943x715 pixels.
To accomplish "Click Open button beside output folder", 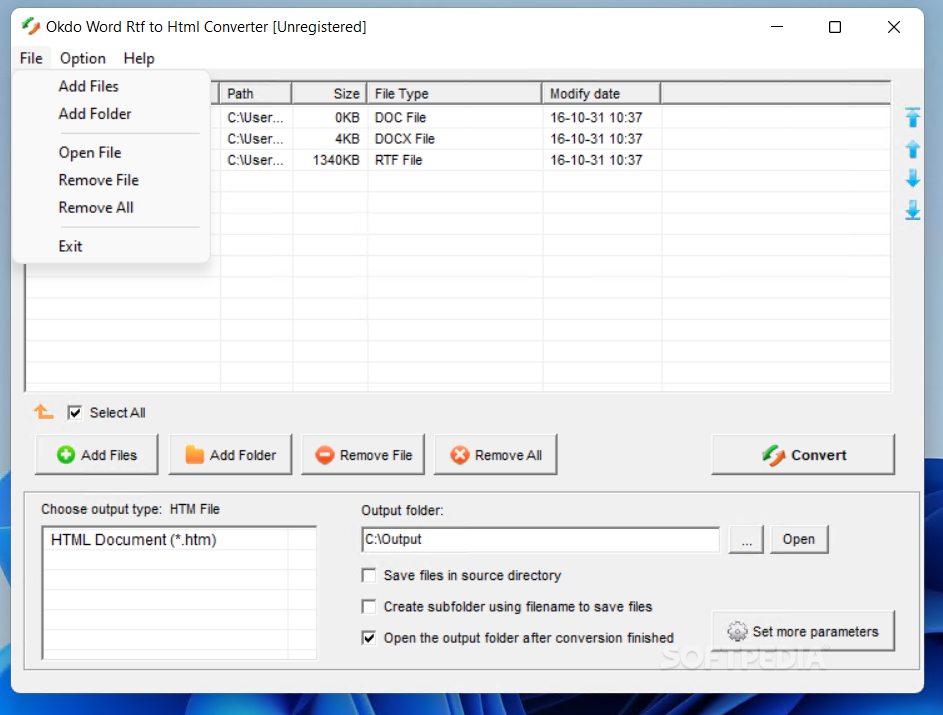I will [799, 539].
